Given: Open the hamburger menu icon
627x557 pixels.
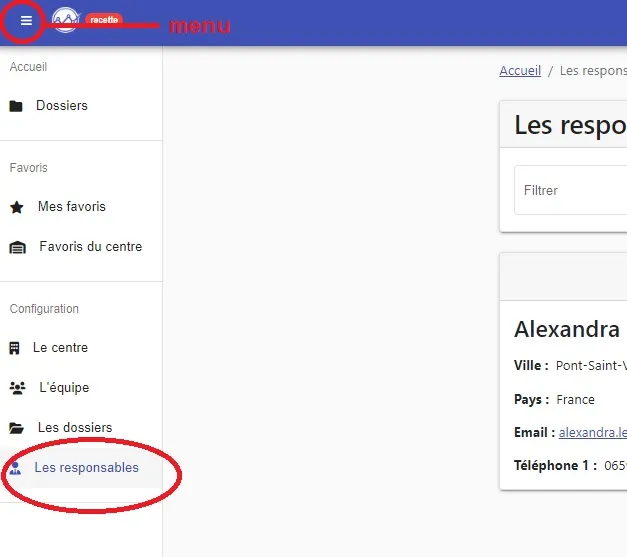Looking at the screenshot, I should point(26,20).
